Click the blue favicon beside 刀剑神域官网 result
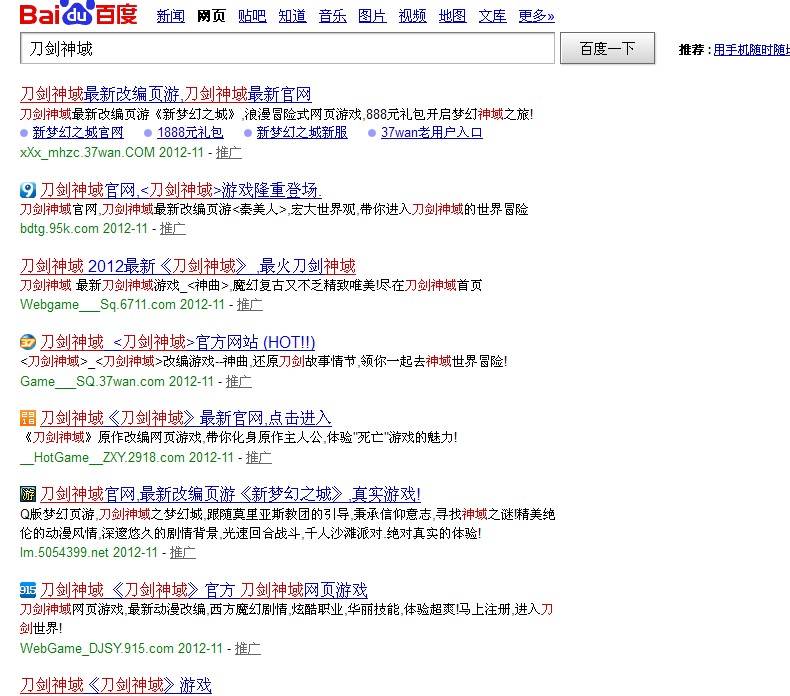This screenshot has height=696, width=790. 28,191
